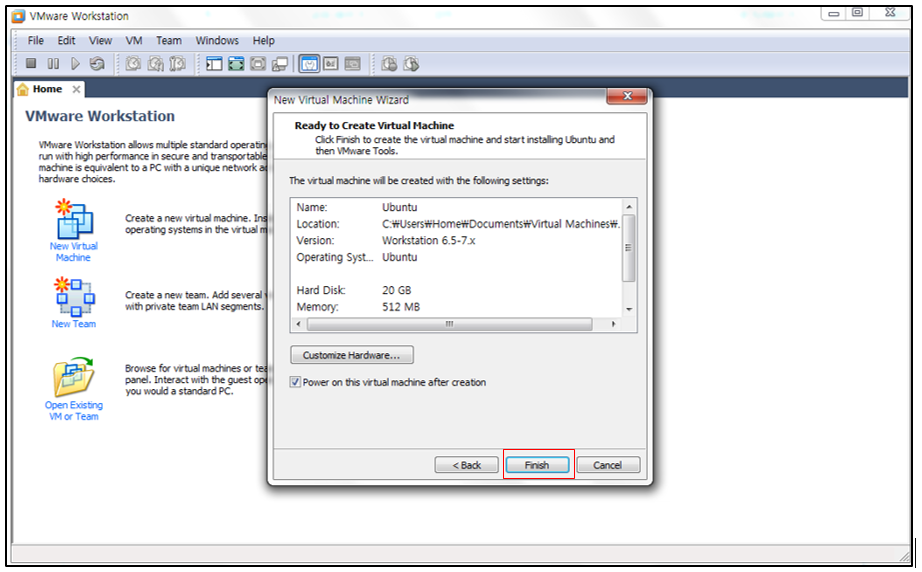Click the Home tab house icon
Image resolution: width=922 pixels, height=572 pixels.
click(x=22, y=89)
